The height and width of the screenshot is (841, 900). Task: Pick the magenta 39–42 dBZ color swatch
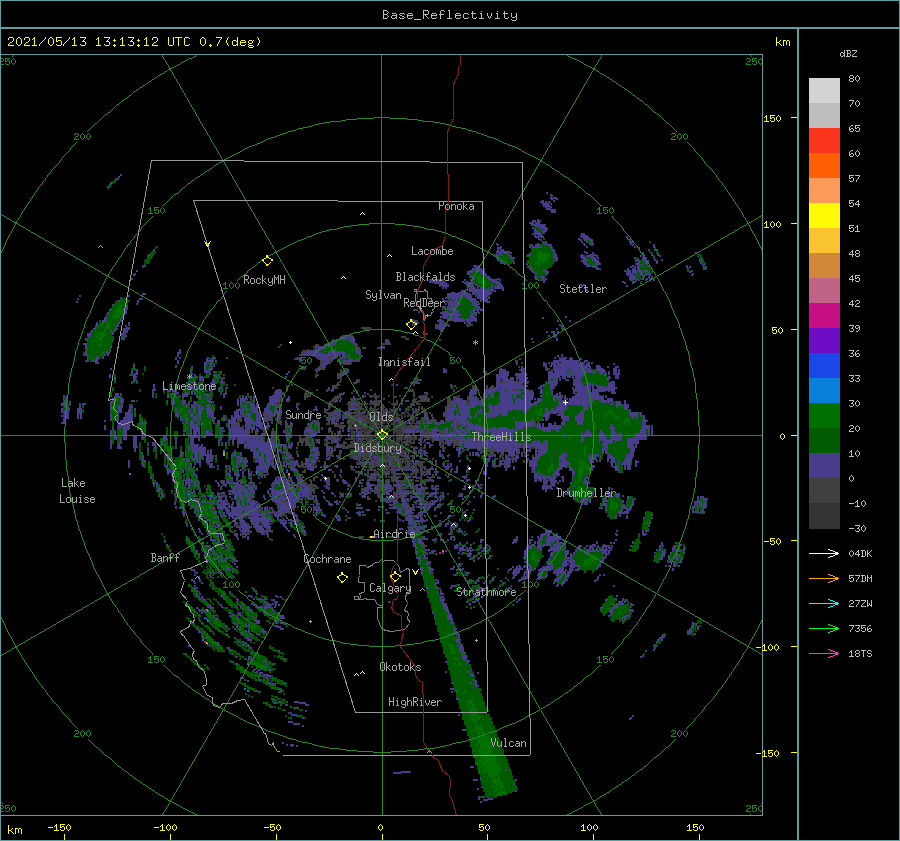click(x=824, y=316)
